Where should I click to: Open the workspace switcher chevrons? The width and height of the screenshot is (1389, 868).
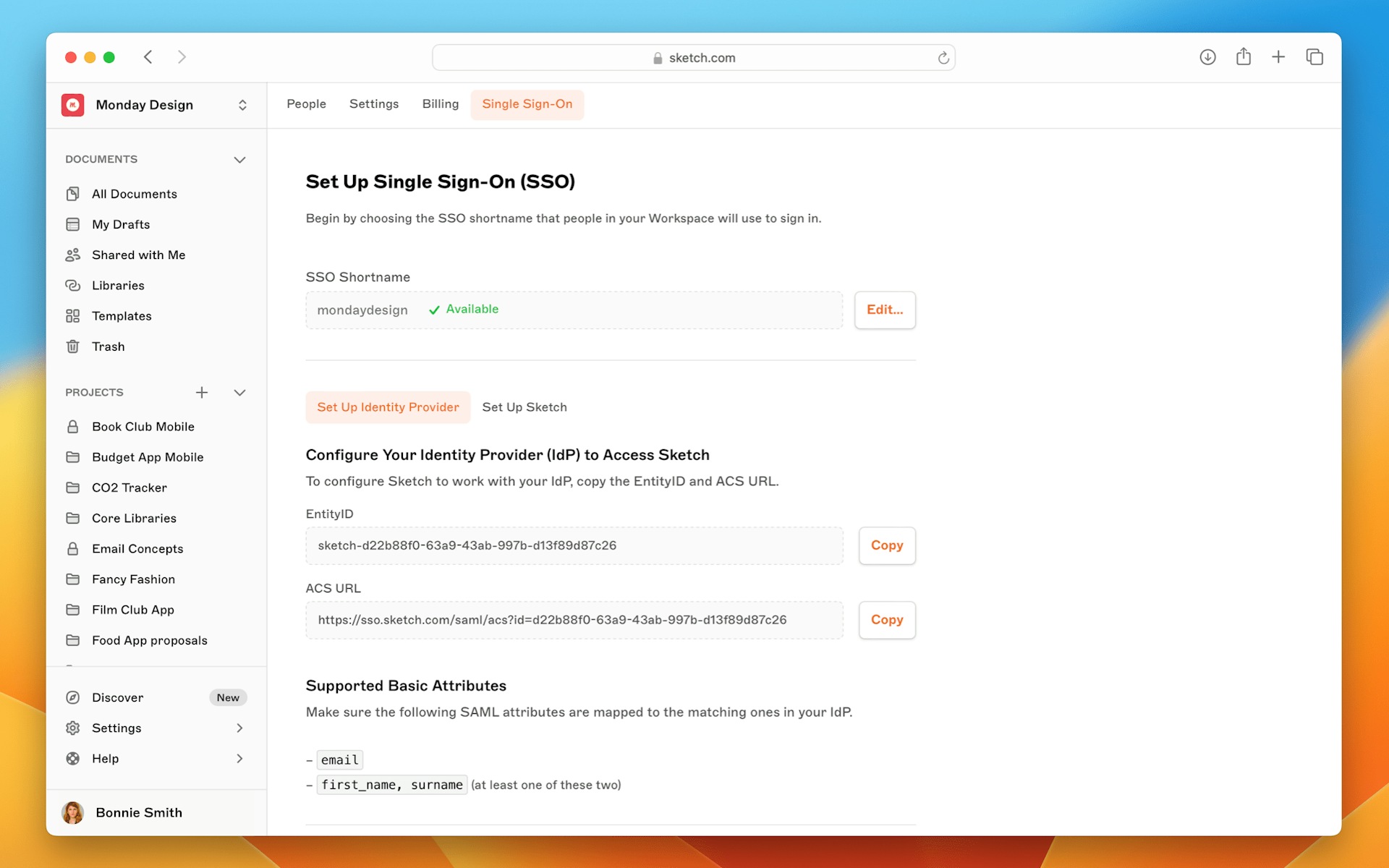[242, 105]
